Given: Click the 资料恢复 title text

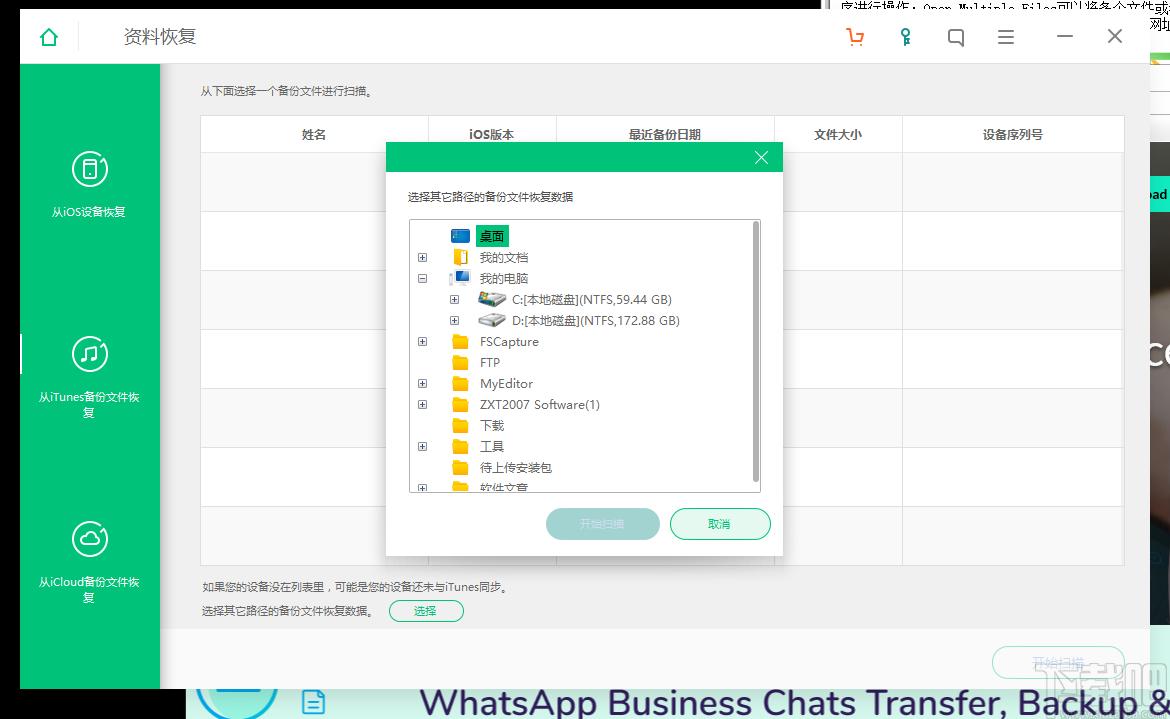Looking at the screenshot, I should tap(160, 37).
